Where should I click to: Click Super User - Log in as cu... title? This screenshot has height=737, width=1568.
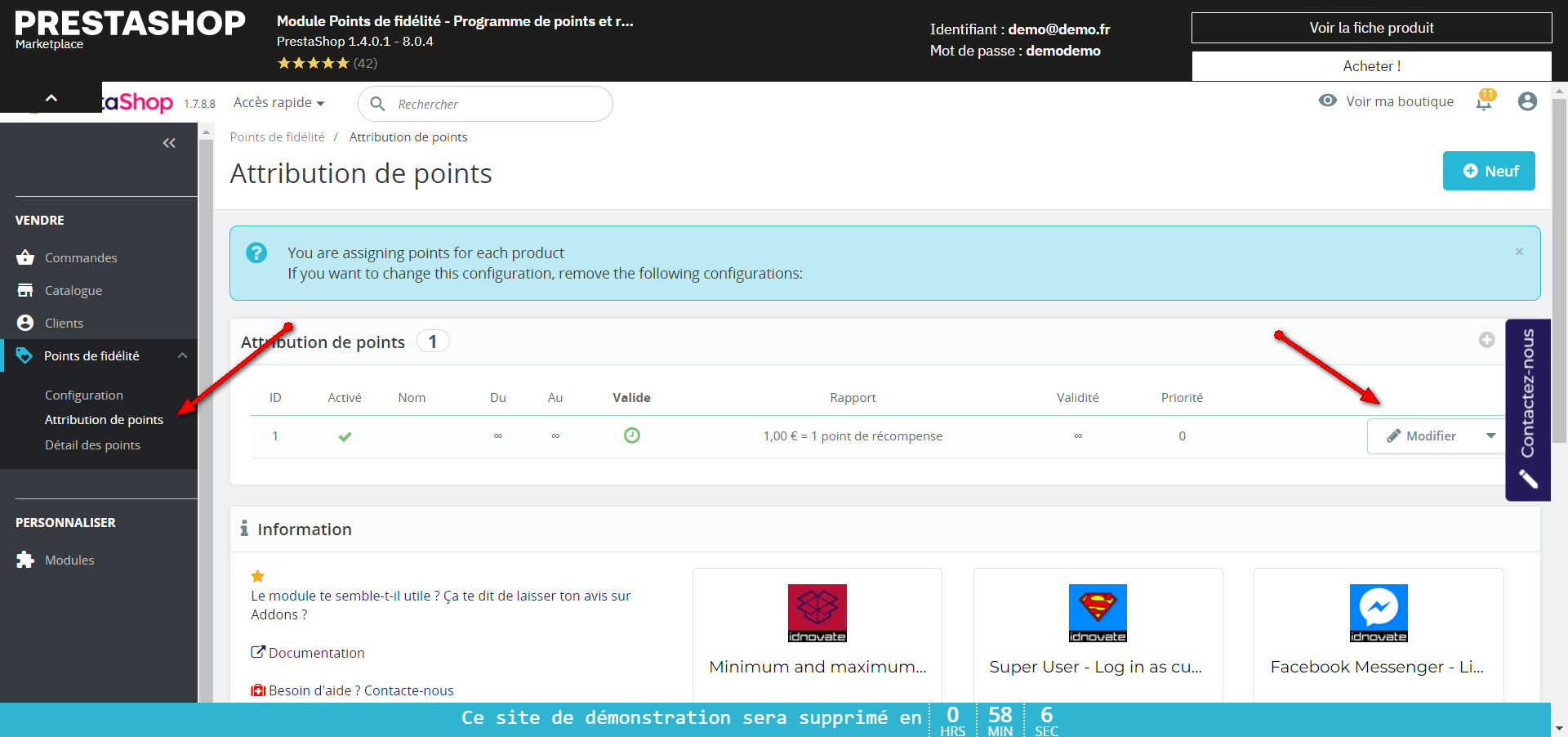pos(1096,667)
